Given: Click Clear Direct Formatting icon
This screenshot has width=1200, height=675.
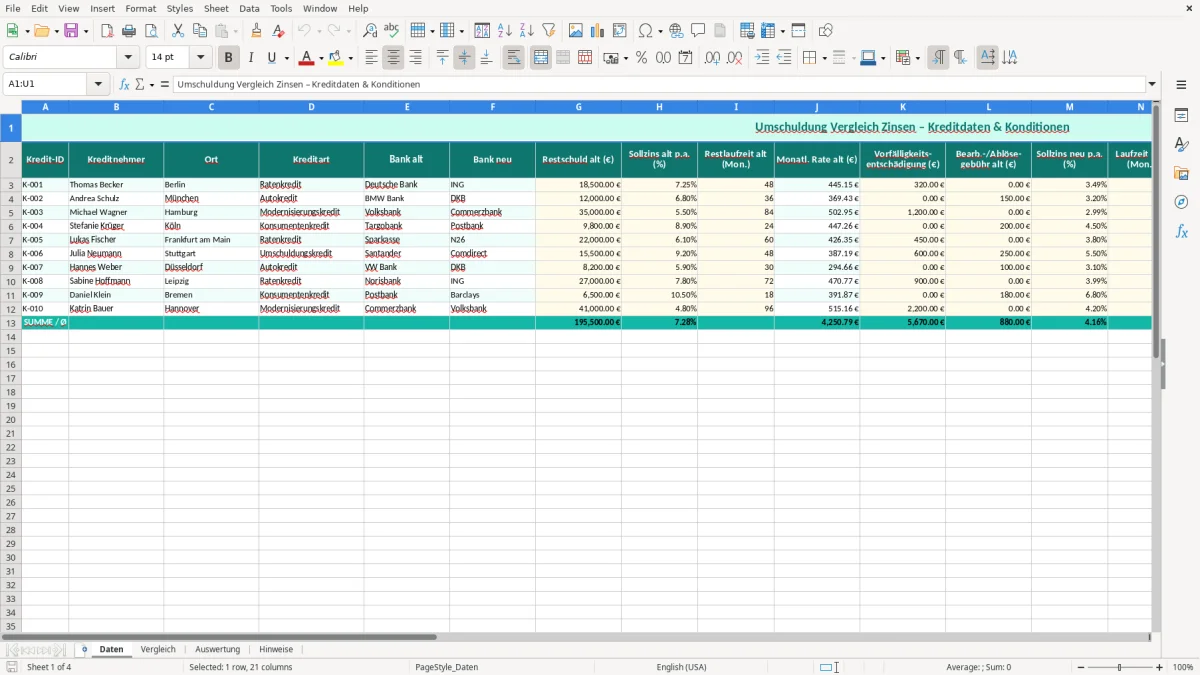Looking at the screenshot, I should tap(279, 31).
